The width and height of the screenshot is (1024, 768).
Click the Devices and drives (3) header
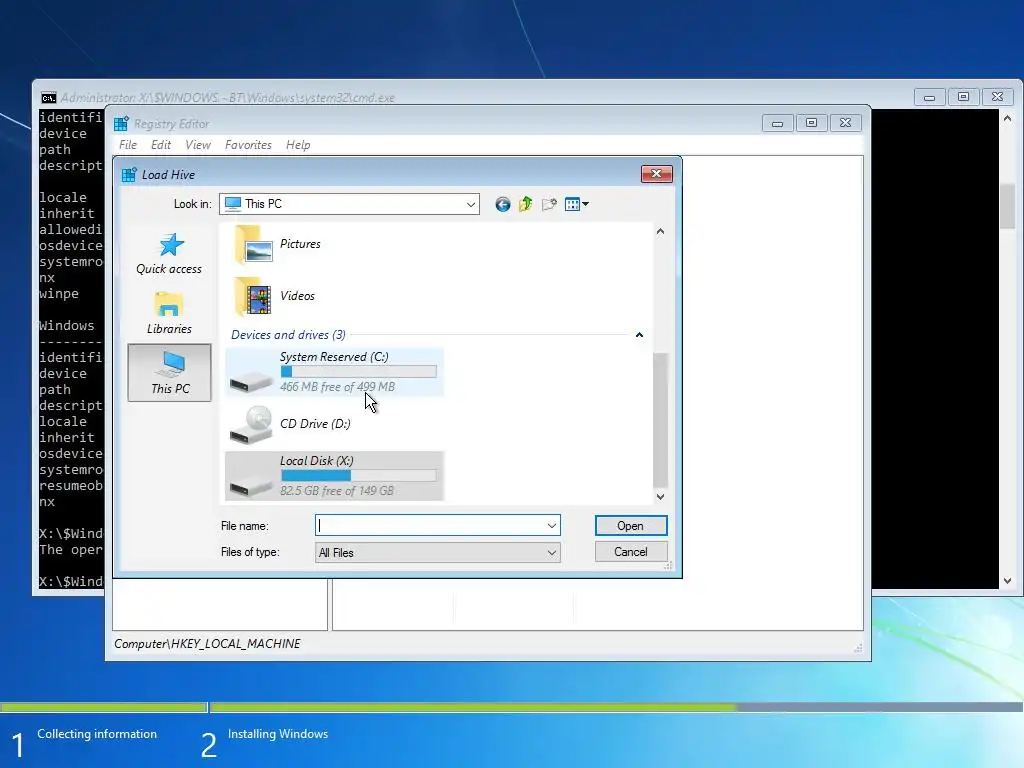point(288,335)
